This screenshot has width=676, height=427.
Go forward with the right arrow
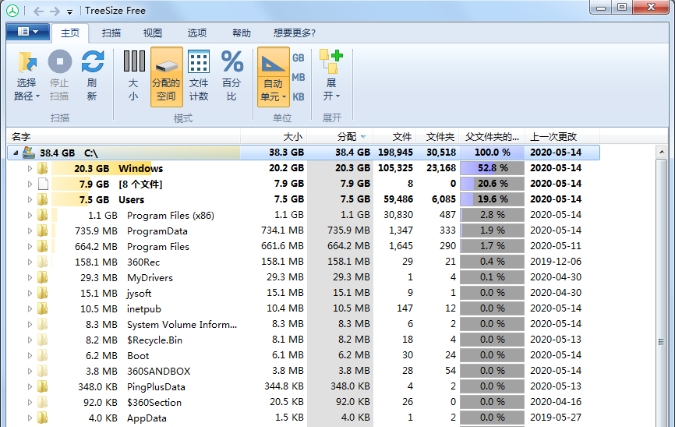[55, 11]
